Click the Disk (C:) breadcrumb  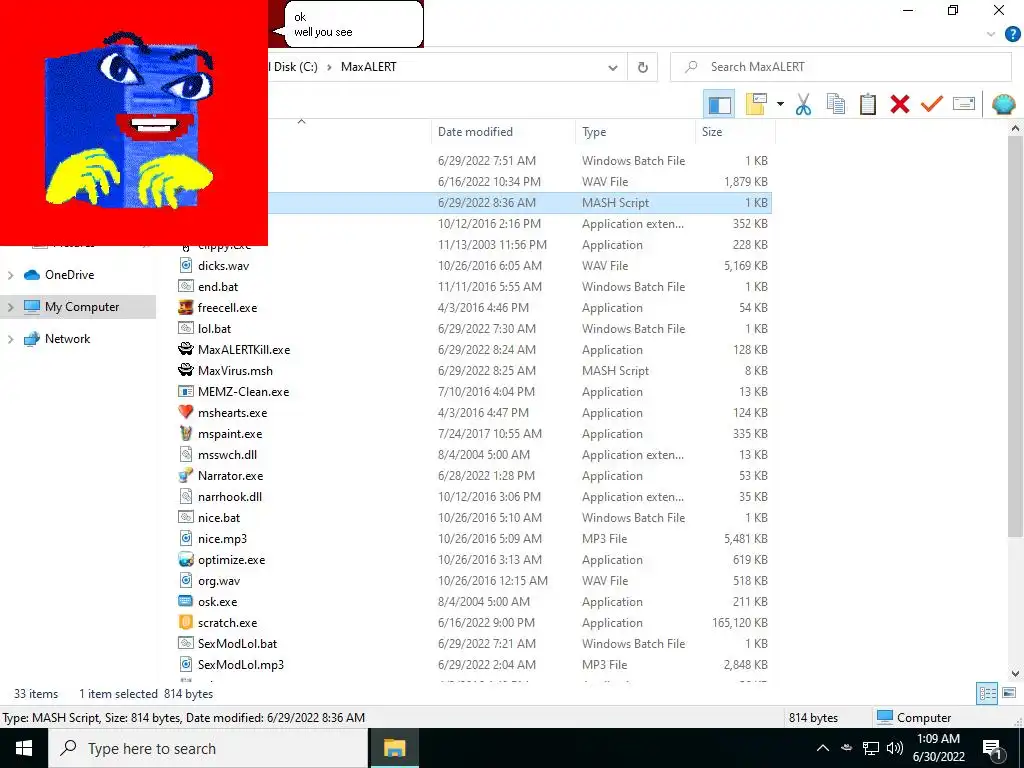pos(295,67)
